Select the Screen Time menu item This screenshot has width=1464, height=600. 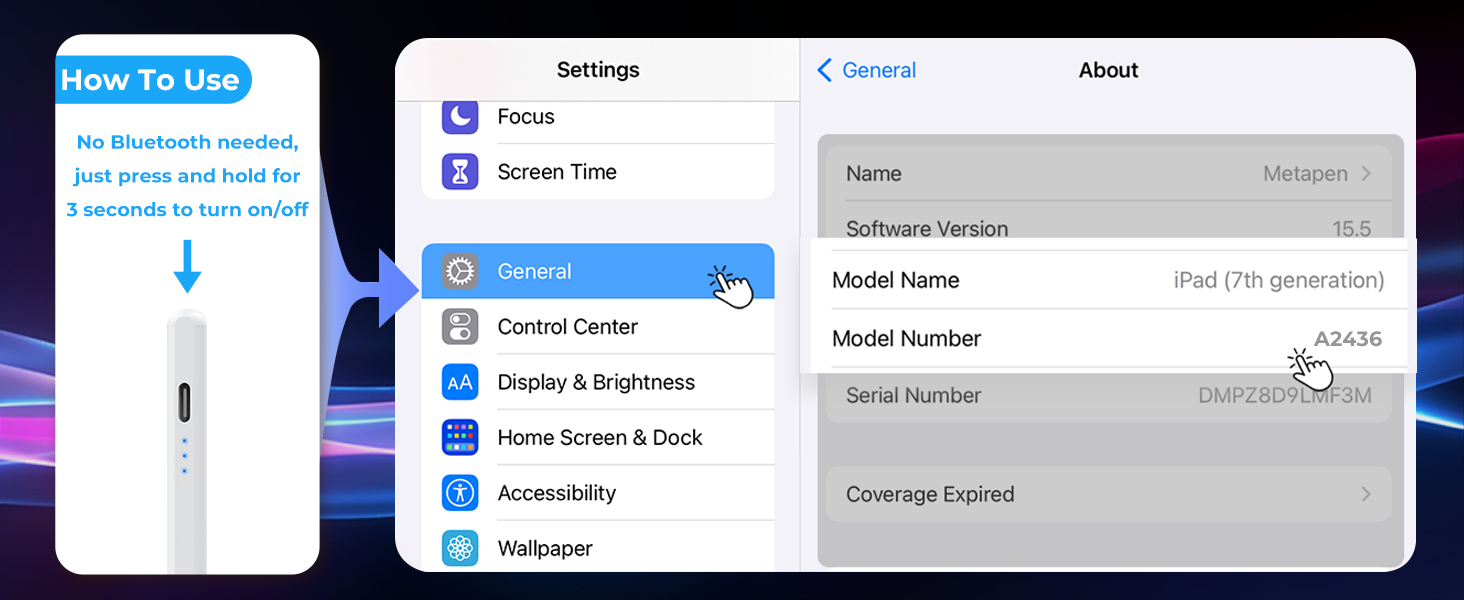(x=598, y=172)
